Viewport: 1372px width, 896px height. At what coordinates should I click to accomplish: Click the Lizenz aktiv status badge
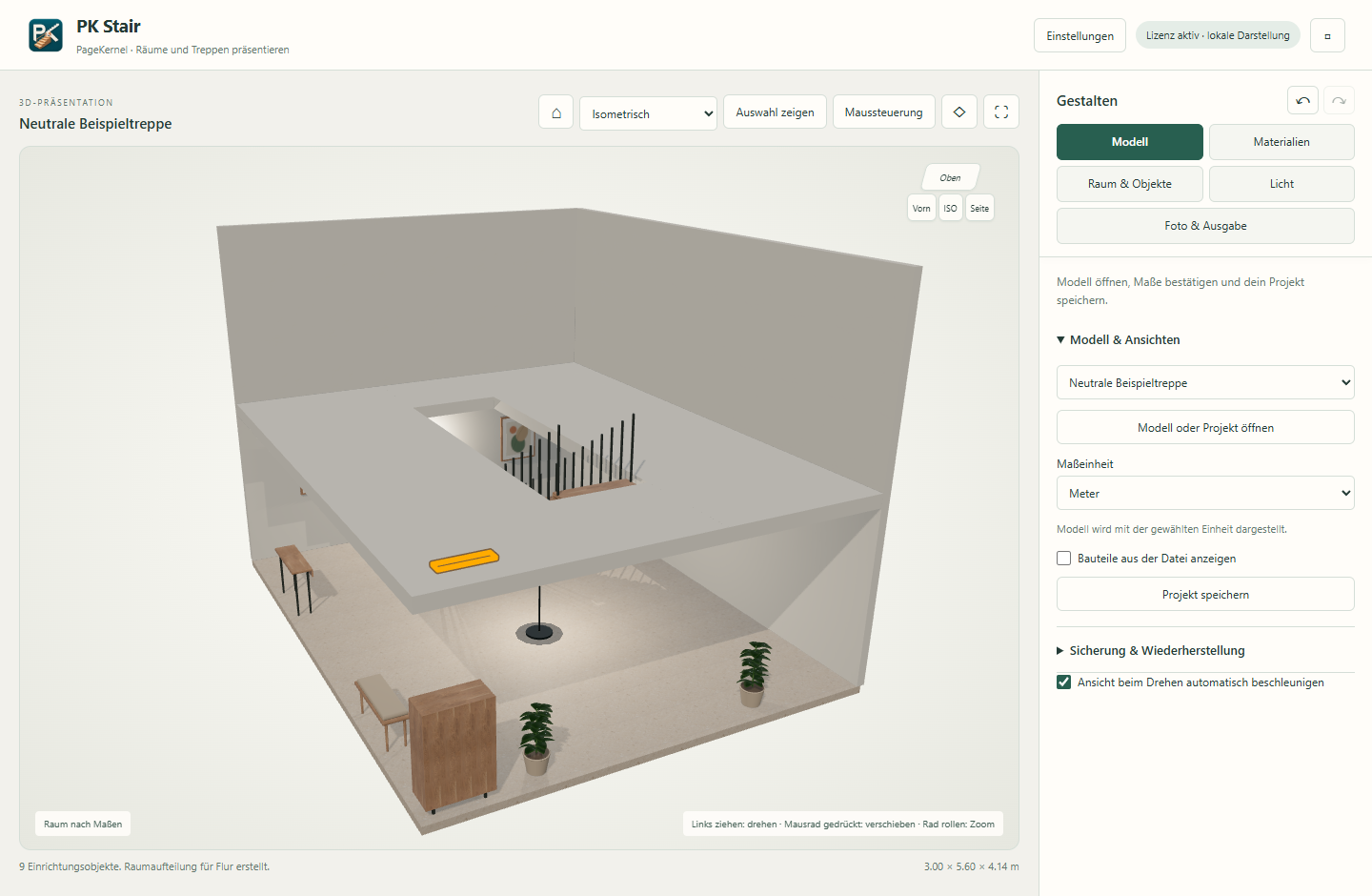coord(1218,35)
